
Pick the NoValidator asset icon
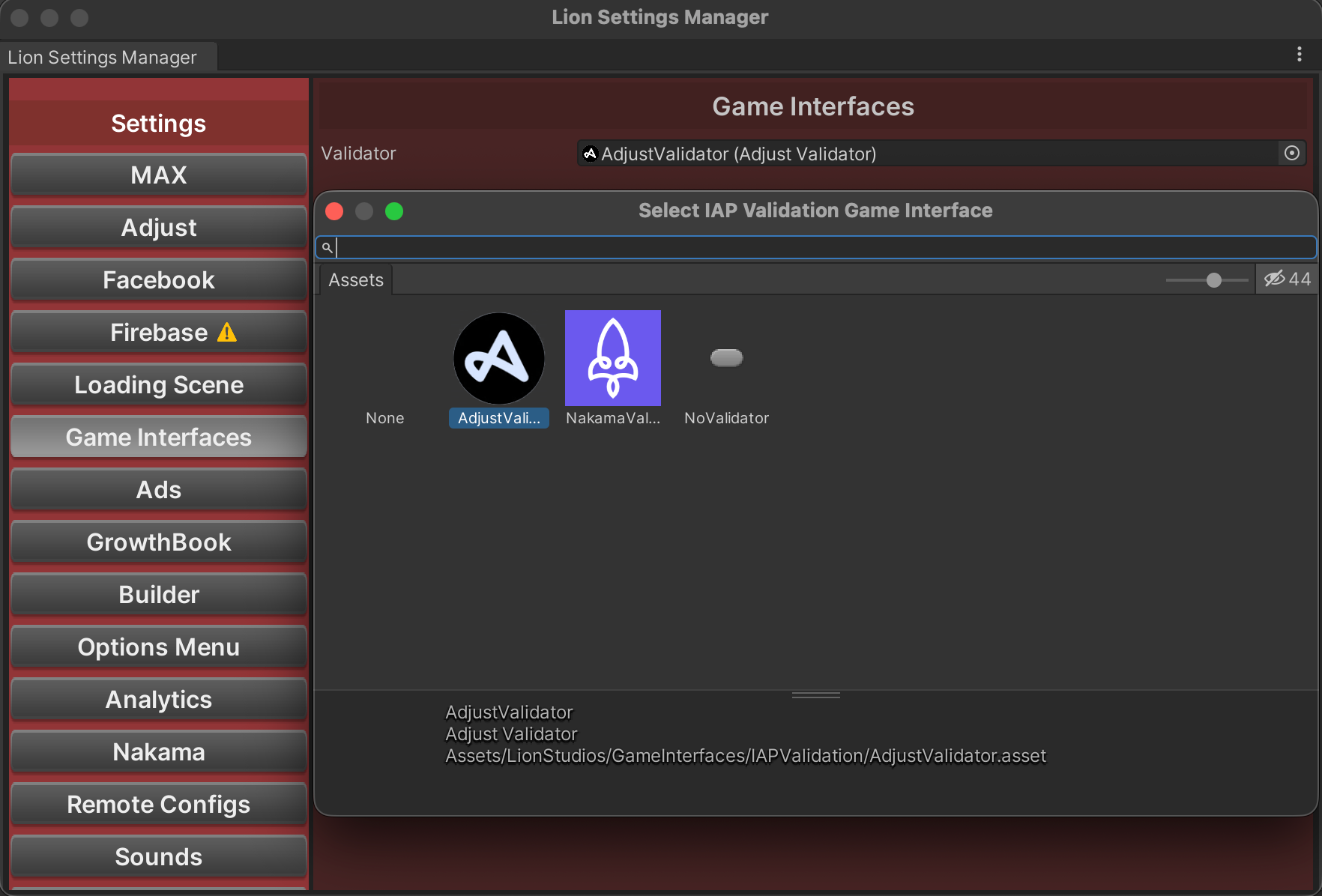point(726,358)
